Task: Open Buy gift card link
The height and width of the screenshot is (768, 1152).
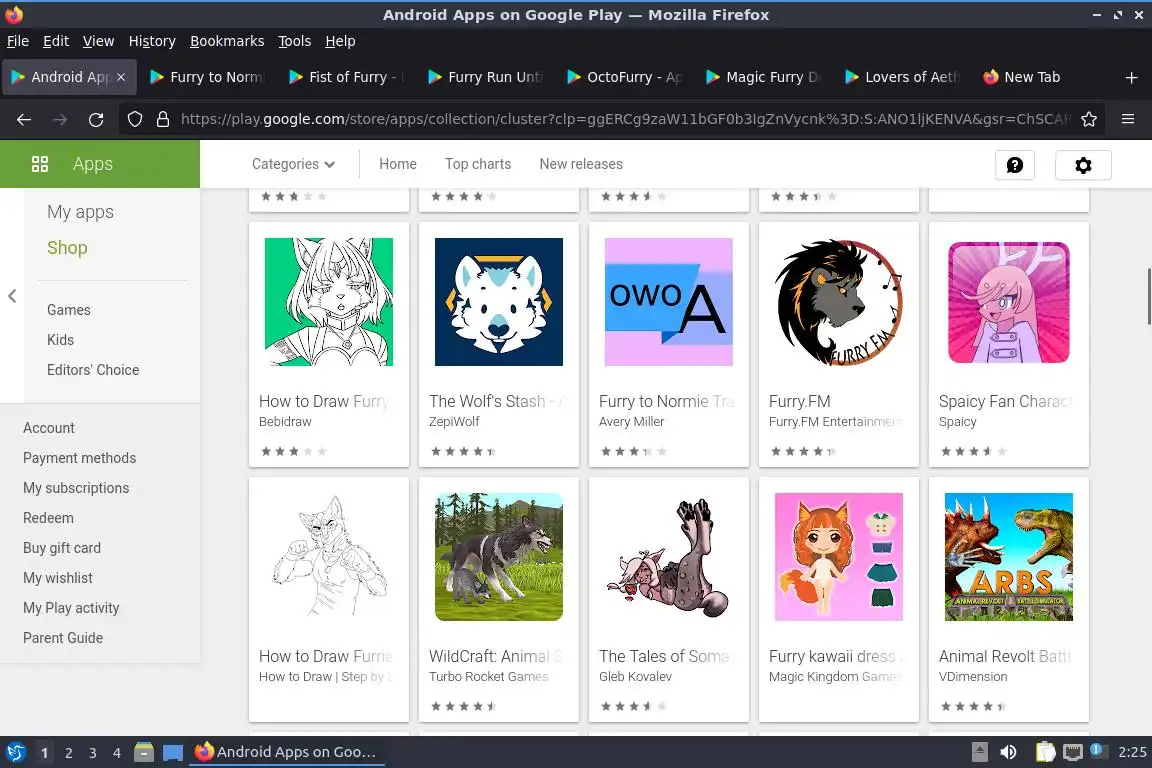Action: pos(62,548)
